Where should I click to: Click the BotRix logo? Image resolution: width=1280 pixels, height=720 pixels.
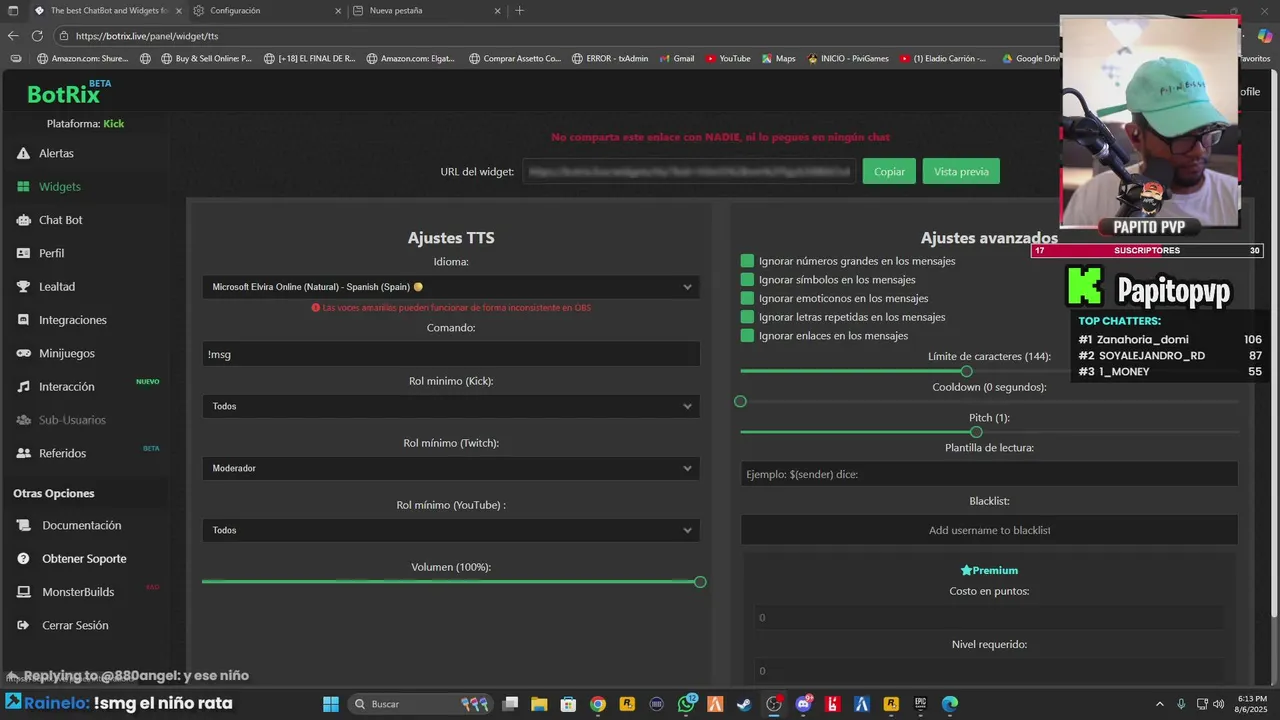point(64,95)
